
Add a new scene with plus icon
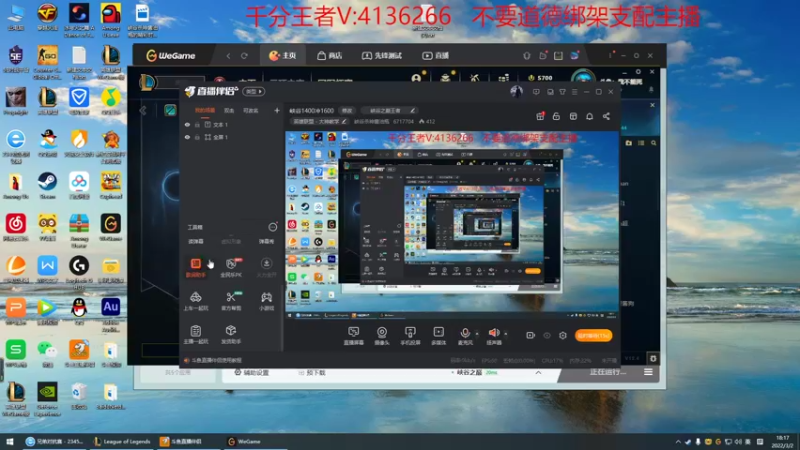pos(277,110)
